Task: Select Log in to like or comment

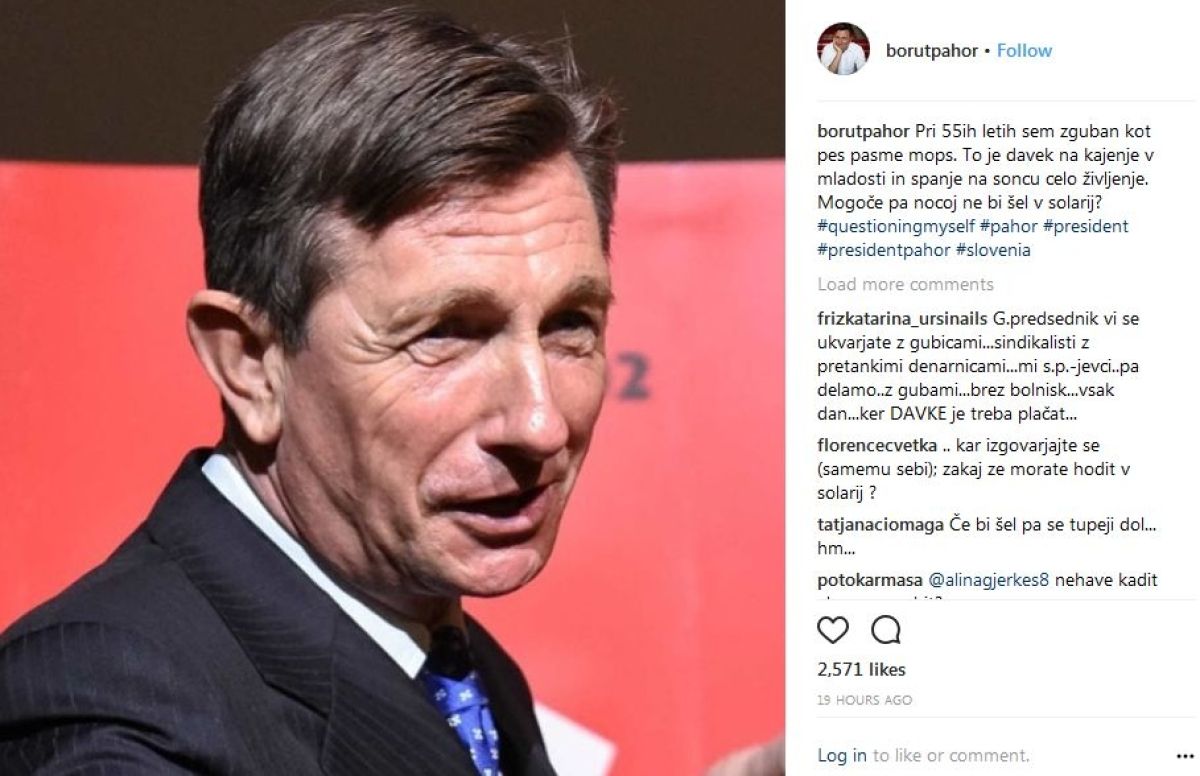Action: pos(842,755)
